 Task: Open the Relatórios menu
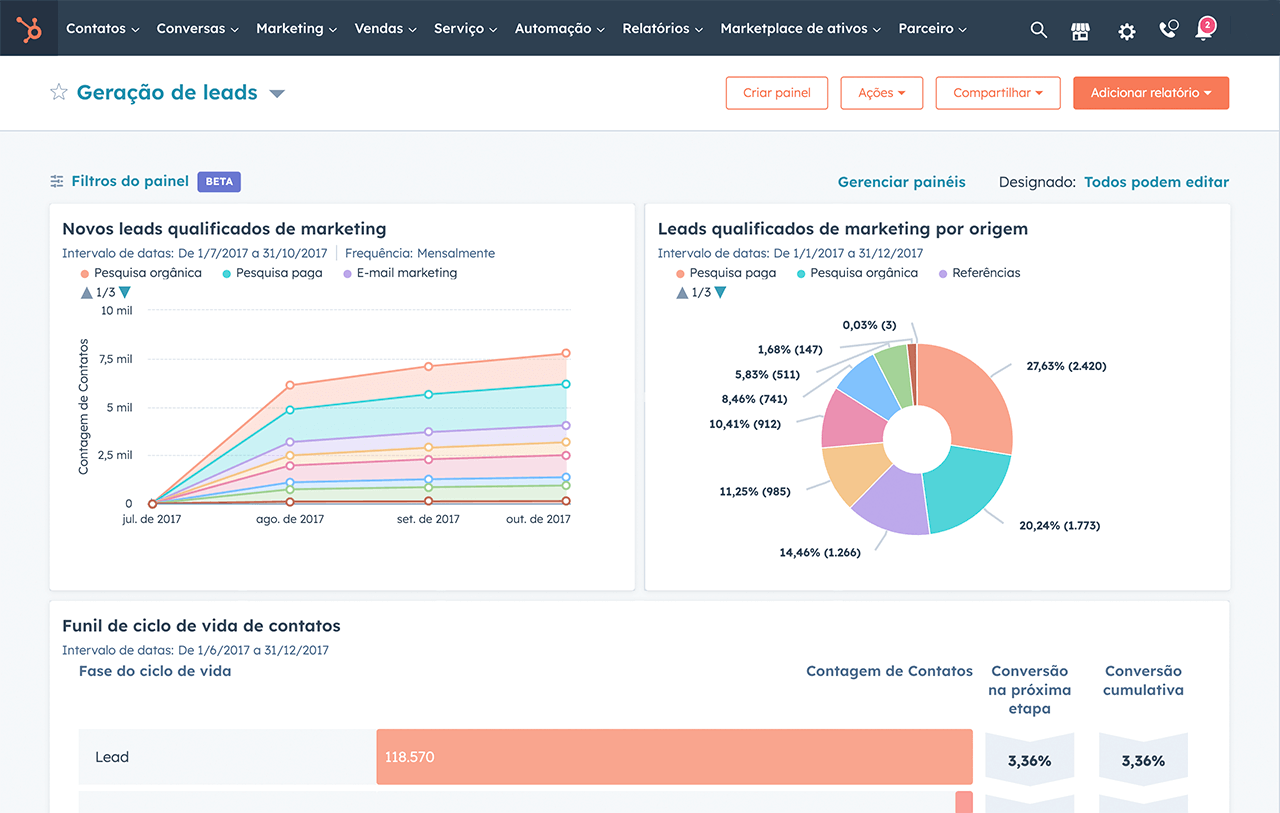pyautogui.click(x=662, y=28)
